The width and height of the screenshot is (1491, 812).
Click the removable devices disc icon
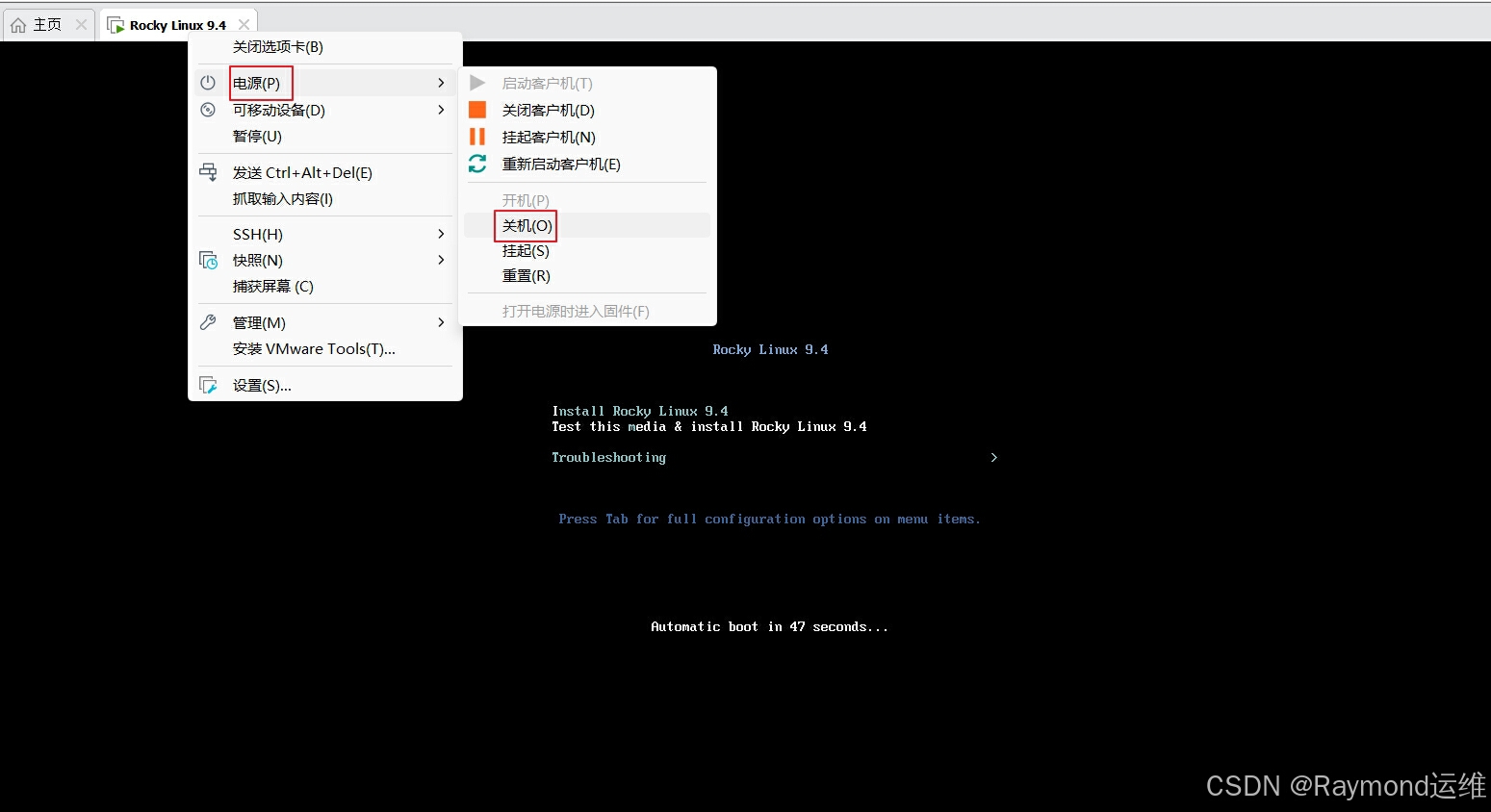(208, 110)
